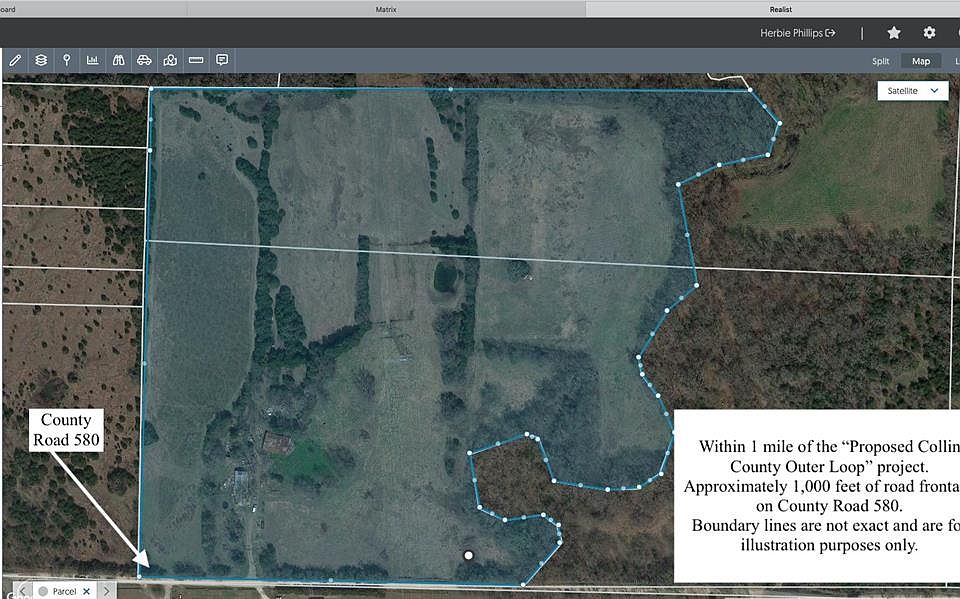Select the pencil draw tool
The height and width of the screenshot is (599, 960).
15,60
